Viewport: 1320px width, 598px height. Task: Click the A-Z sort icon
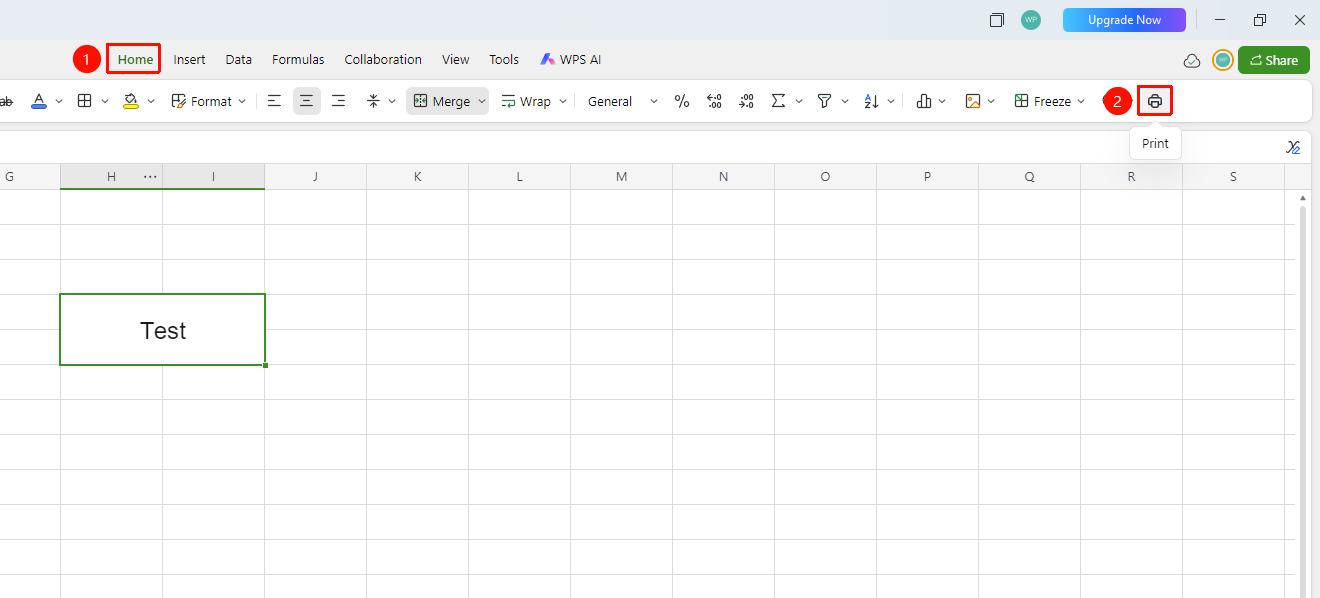click(x=871, y=101)
